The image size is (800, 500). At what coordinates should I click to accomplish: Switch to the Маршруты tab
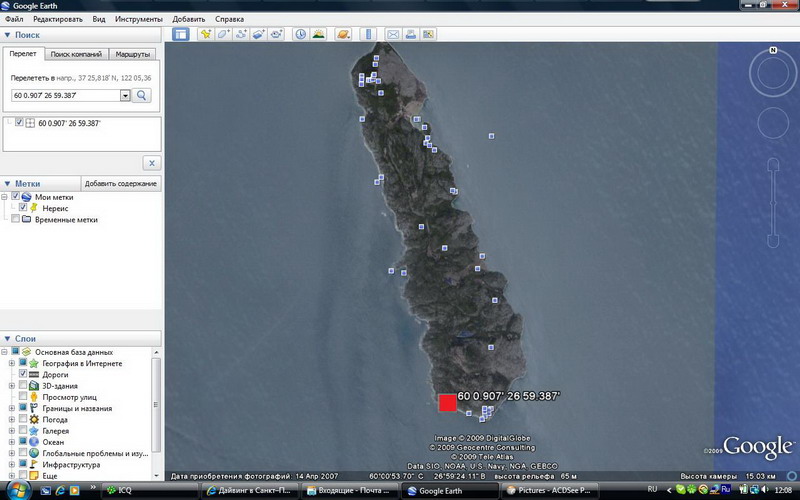point(133,54)
